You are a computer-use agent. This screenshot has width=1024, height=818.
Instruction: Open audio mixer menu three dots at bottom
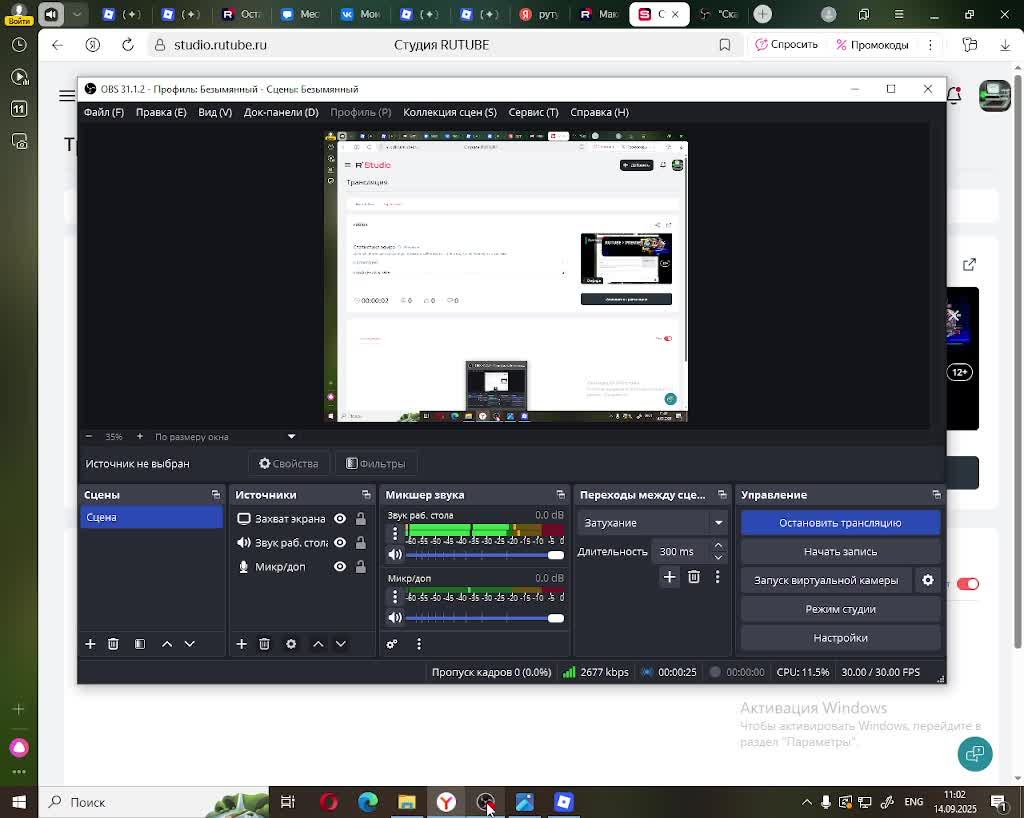click(419, 644)
